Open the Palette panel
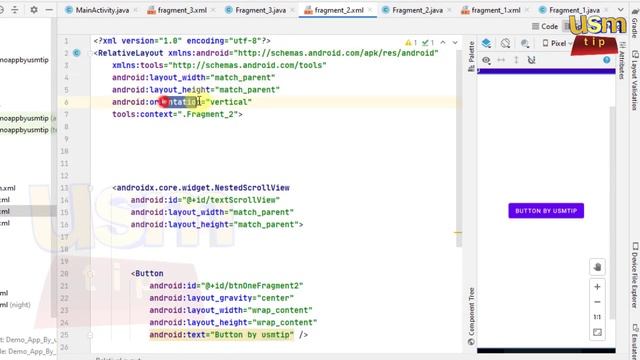Image resolution: width=640 pixels, height=360 pixels. [471, 56]
